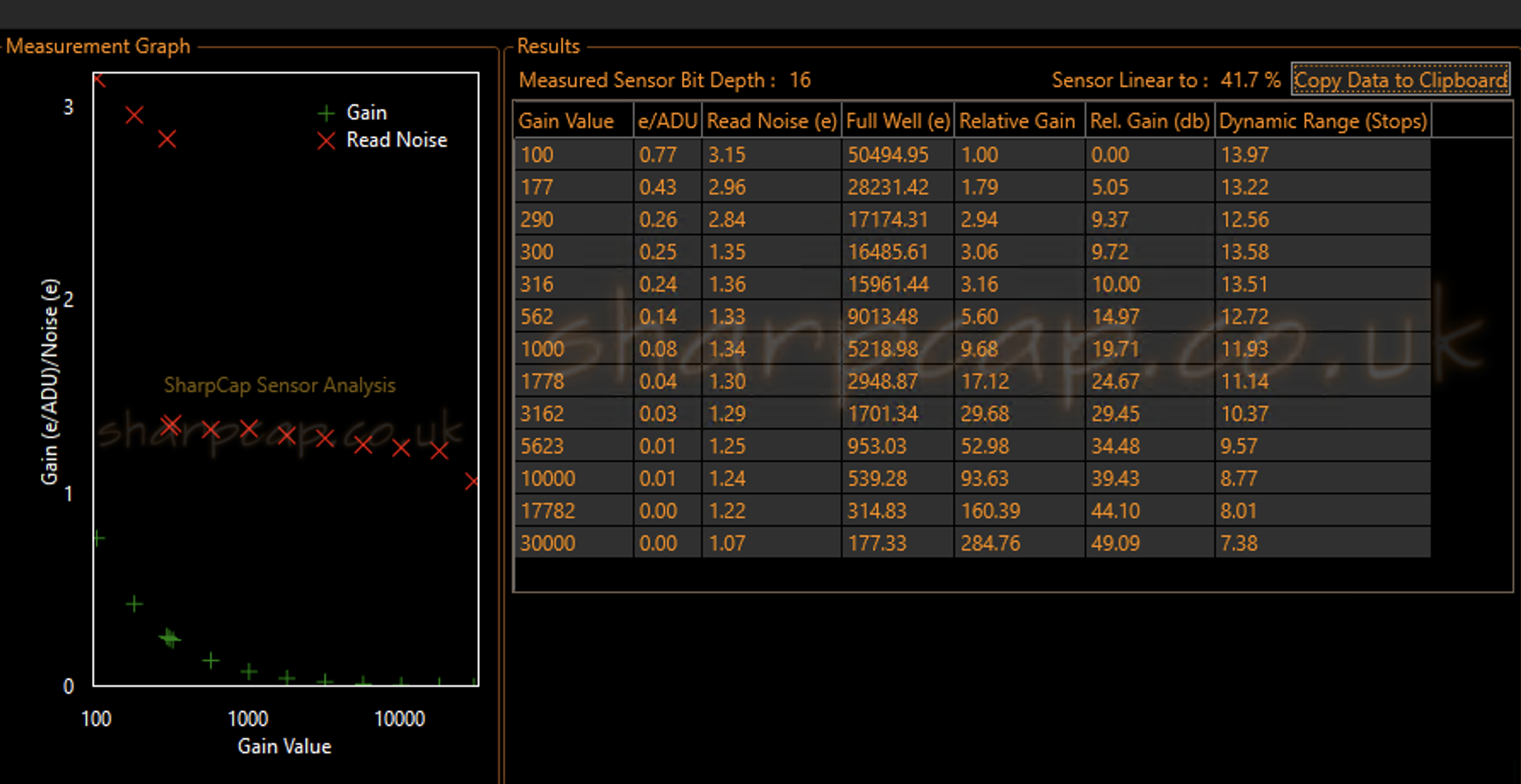Click the Dynamic Range (Stops) column header

coord(1323,121)
